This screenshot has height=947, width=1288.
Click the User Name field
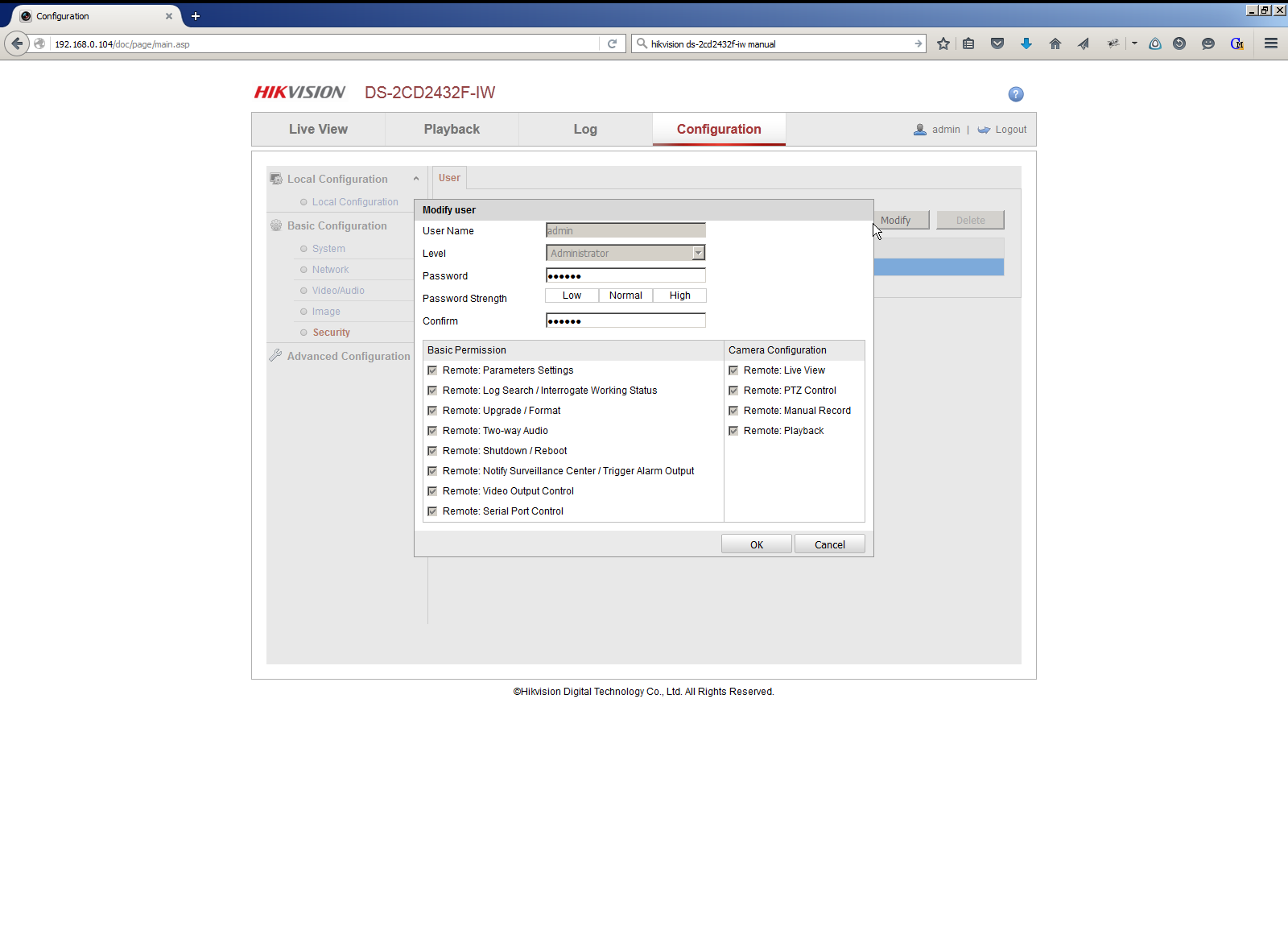tap(625, 230)
